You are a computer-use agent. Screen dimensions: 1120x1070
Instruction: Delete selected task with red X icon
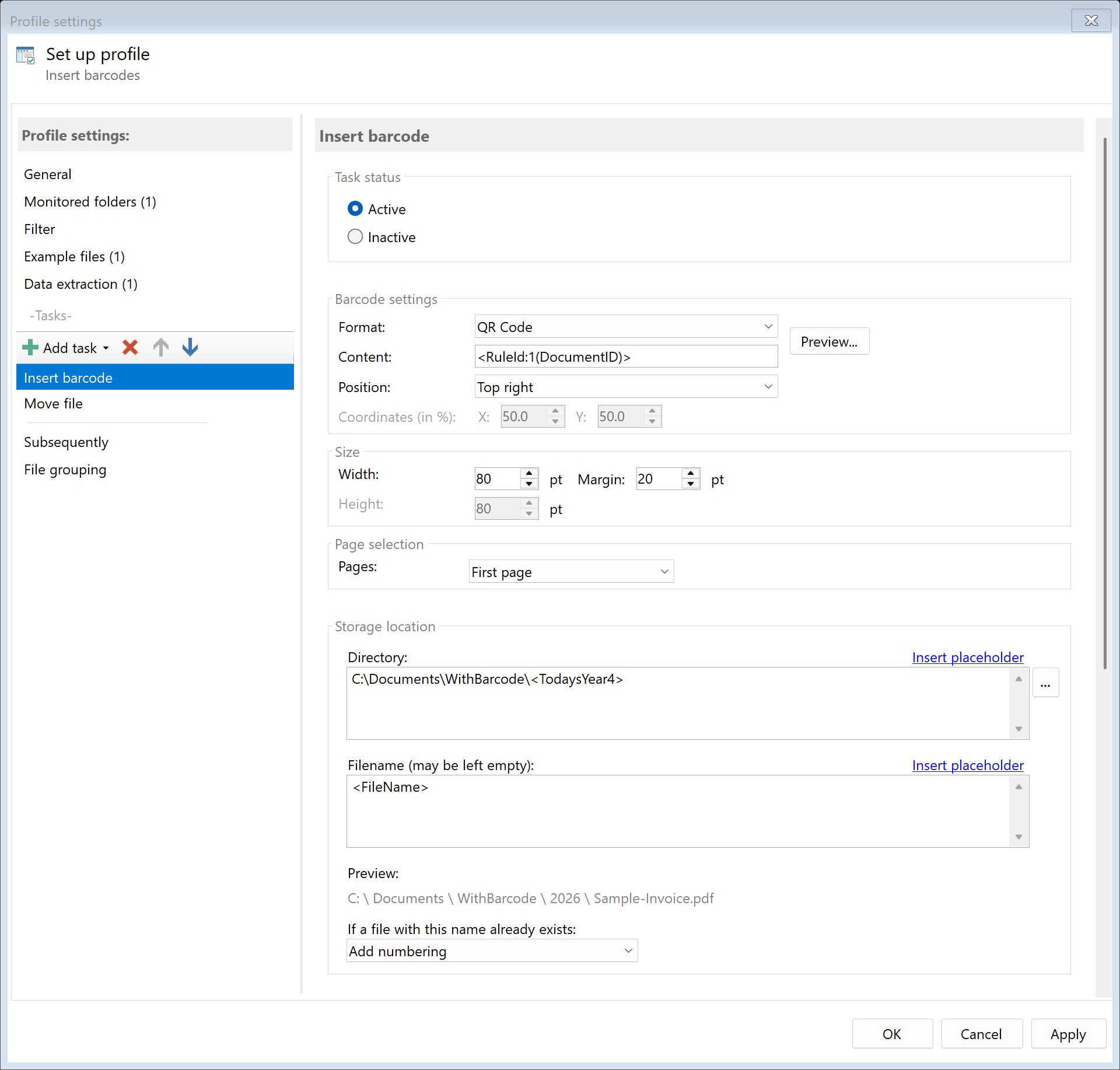click(129, 347)
